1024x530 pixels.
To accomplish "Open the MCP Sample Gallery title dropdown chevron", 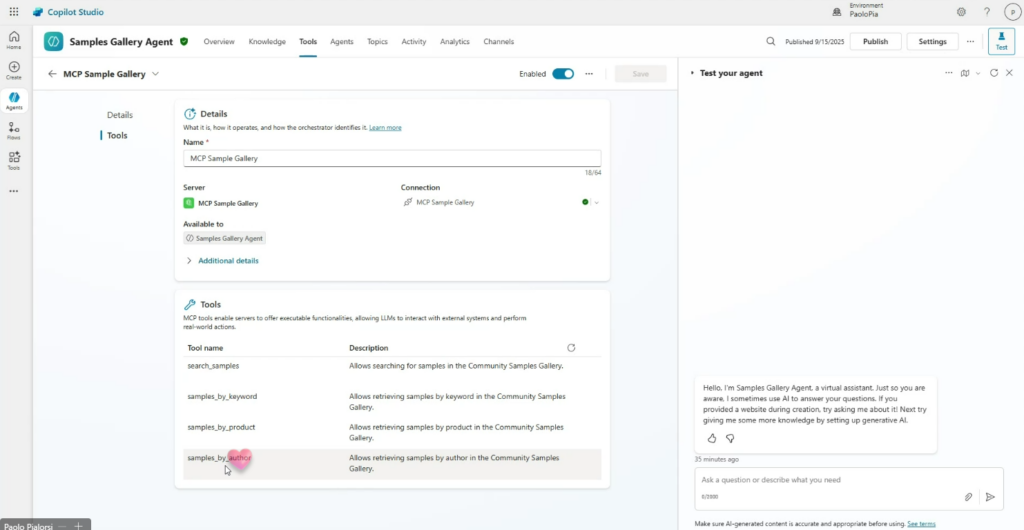I will 155,74.
